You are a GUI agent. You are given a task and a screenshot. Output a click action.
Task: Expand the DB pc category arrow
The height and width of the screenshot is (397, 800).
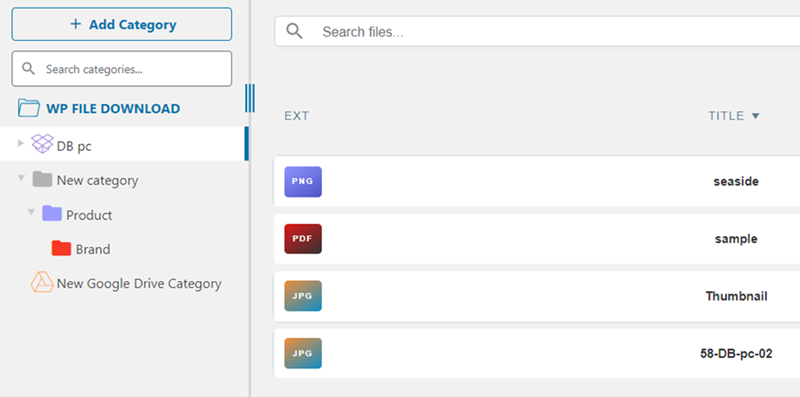pos(20,143)
